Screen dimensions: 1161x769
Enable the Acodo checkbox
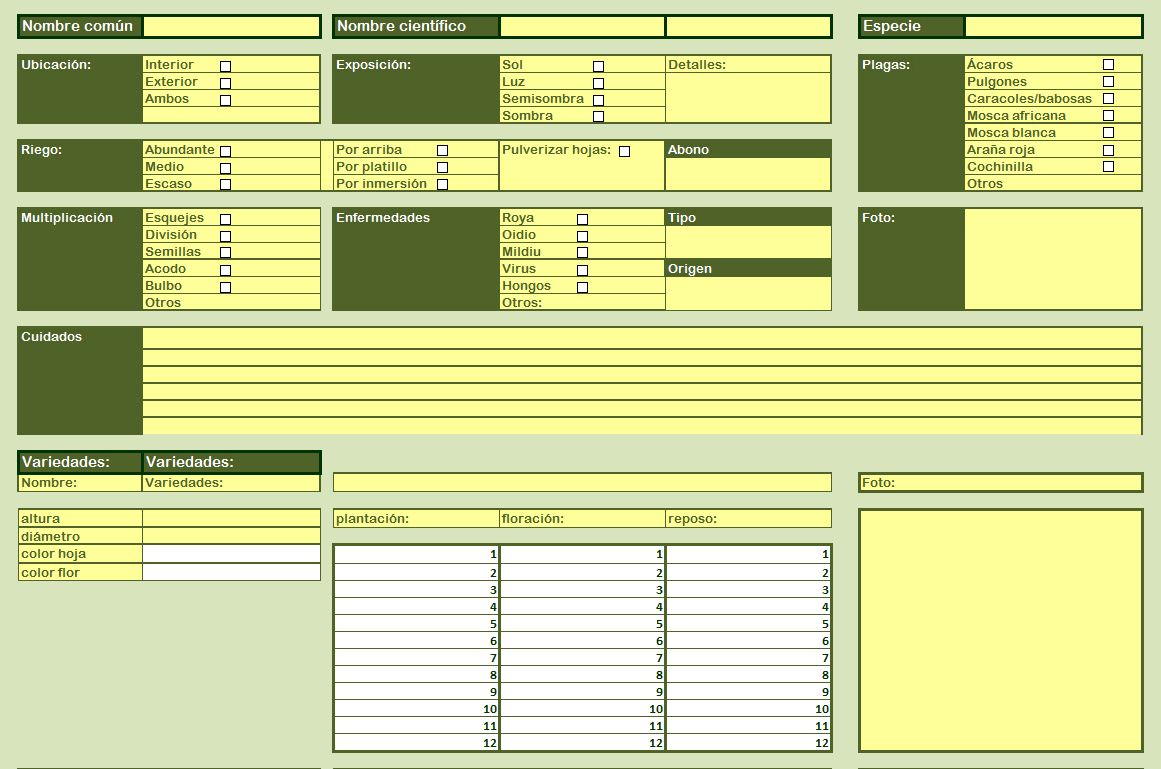tap(226, 271)
